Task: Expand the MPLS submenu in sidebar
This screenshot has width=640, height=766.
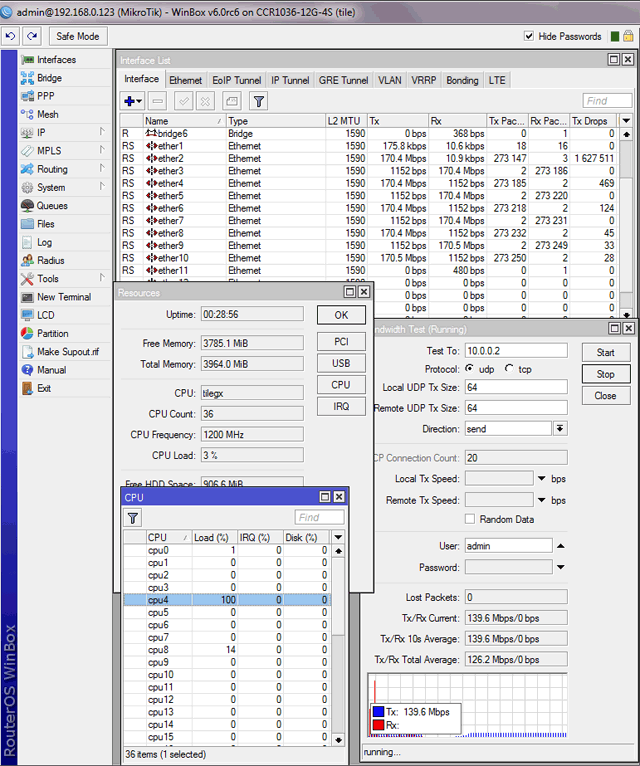Action: coord(102,149)
